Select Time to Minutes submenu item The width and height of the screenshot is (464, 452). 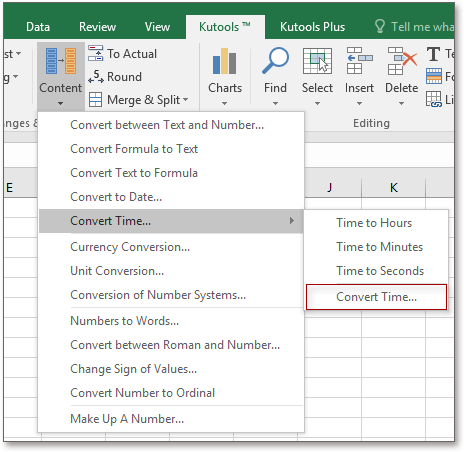click(376, 247)
